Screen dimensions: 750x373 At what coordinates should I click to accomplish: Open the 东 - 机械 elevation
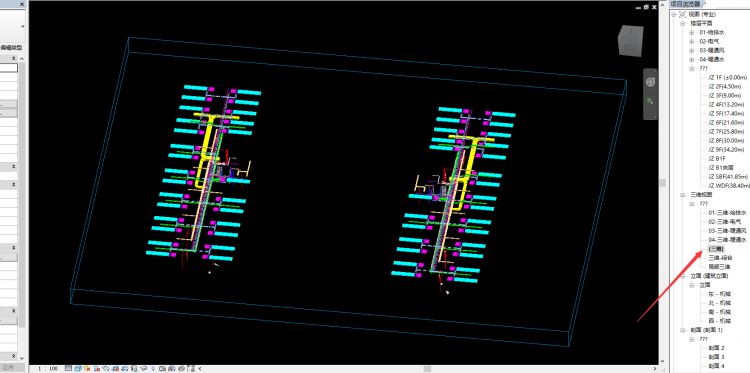pos(719,294)
